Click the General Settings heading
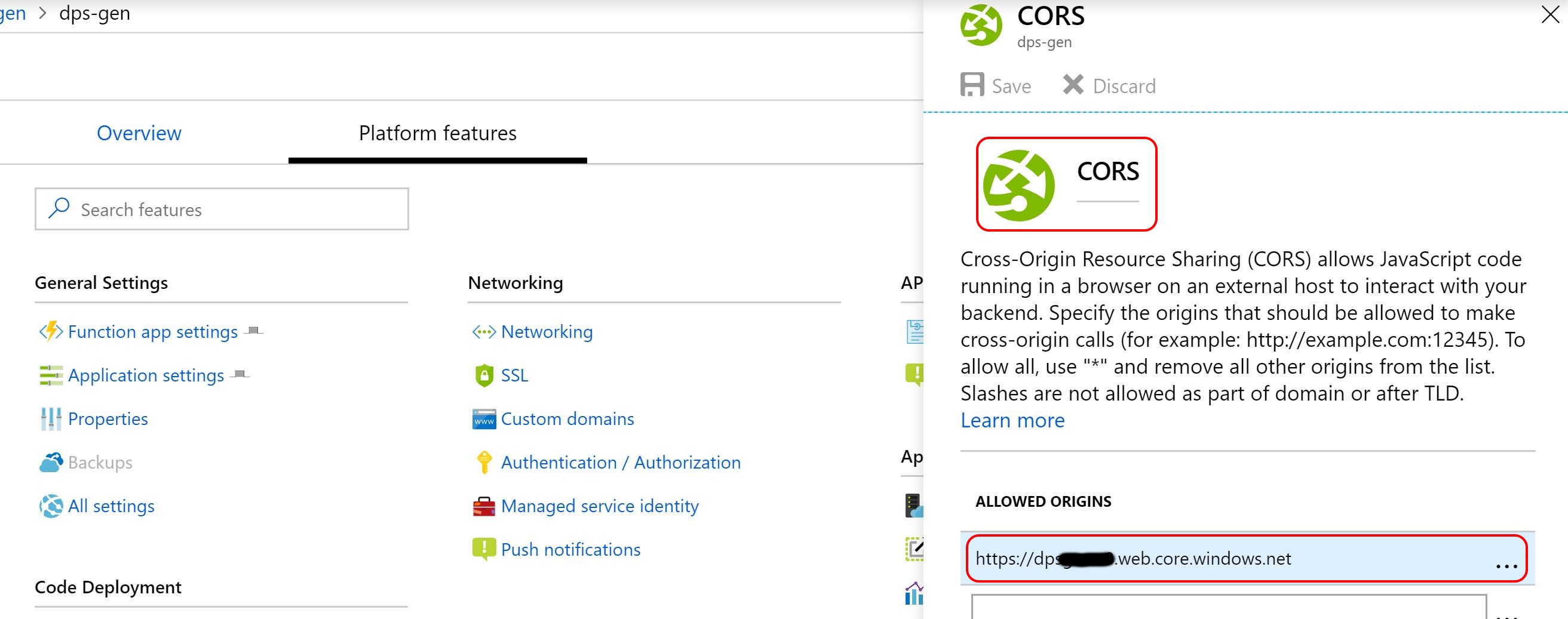This screenshot has width=1568, height=619. [101, 283]
